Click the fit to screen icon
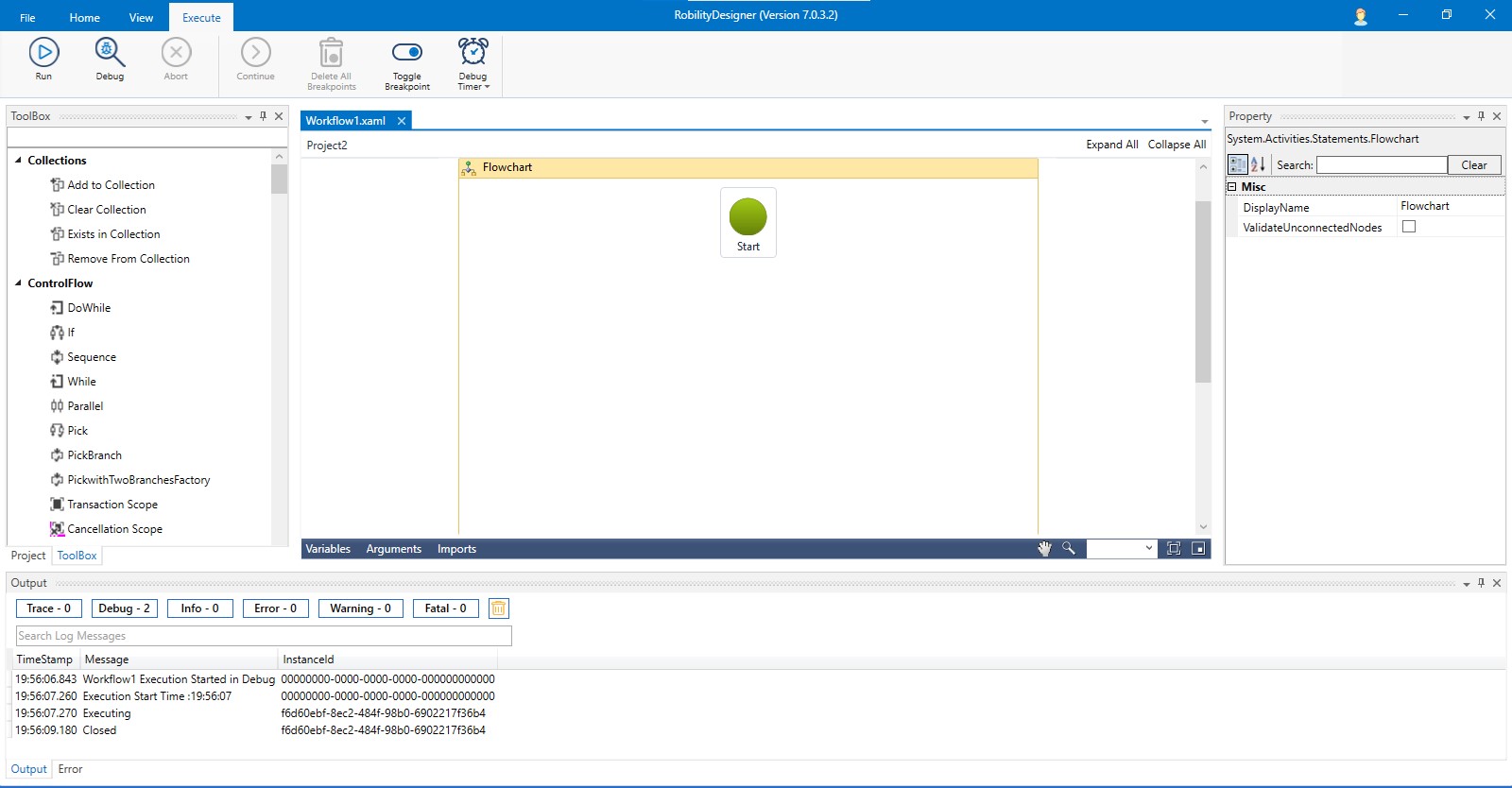This screenshot has width=1512, height=788. click(1174, 549)
